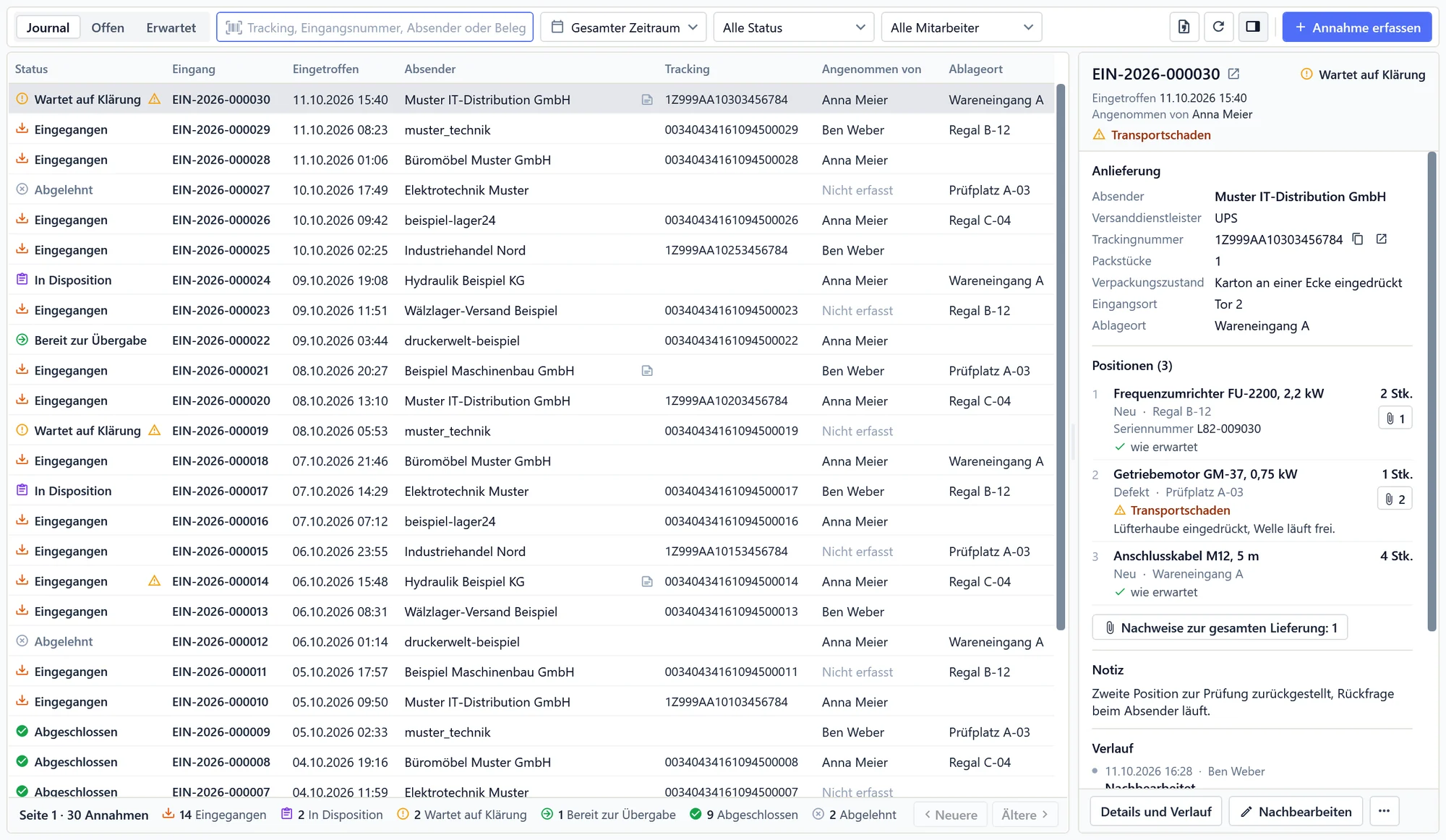This screenshot has height=840, width=1446.
Task: Open EIN-2026-000030 in a new window
Action: 1234,74
